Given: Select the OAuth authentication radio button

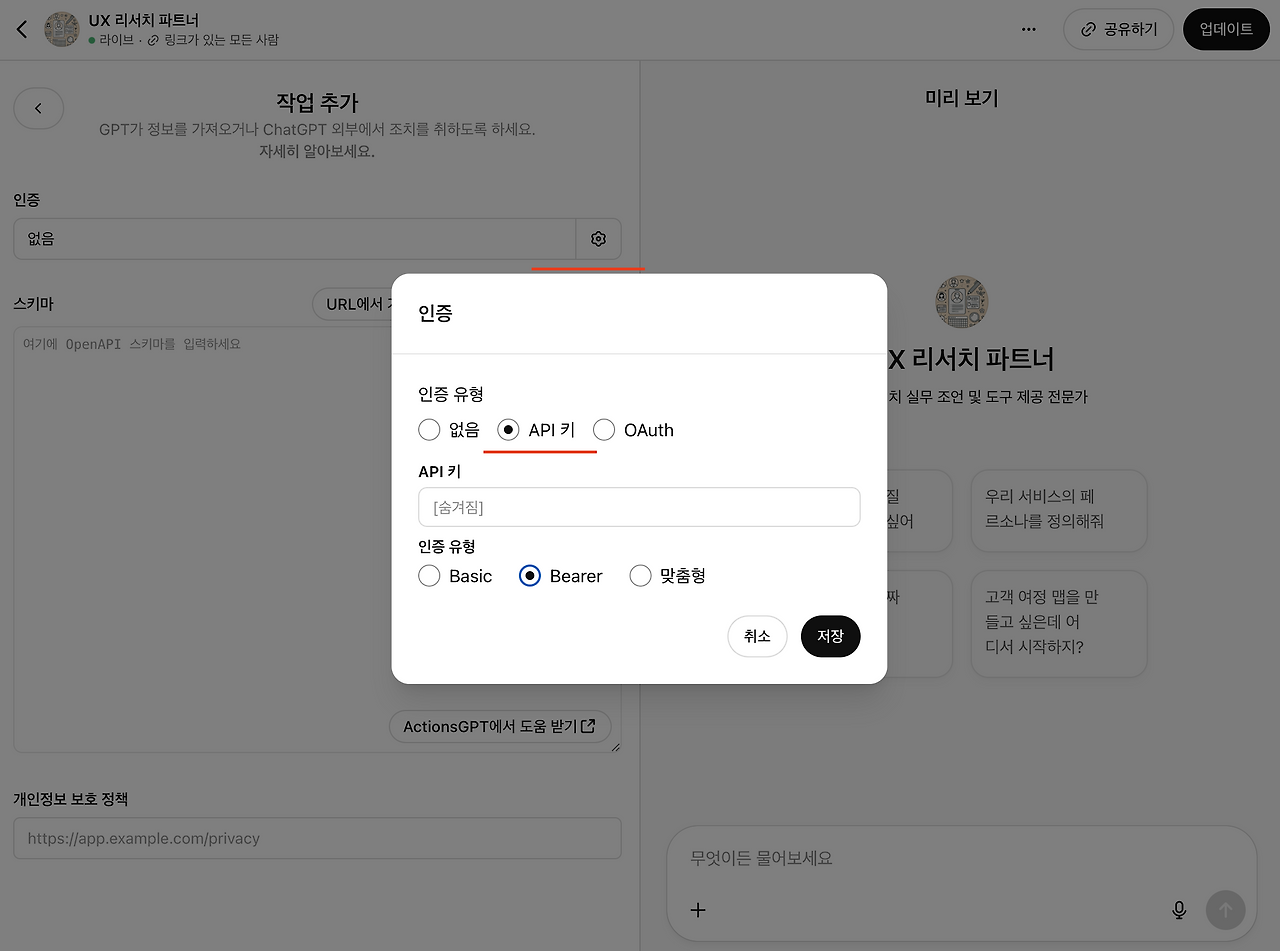Looking at the screenshot, I should click(604, 429).
